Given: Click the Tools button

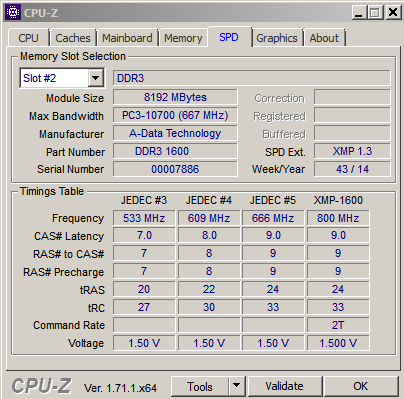Looking at the screenshot, I should (200, 387).
